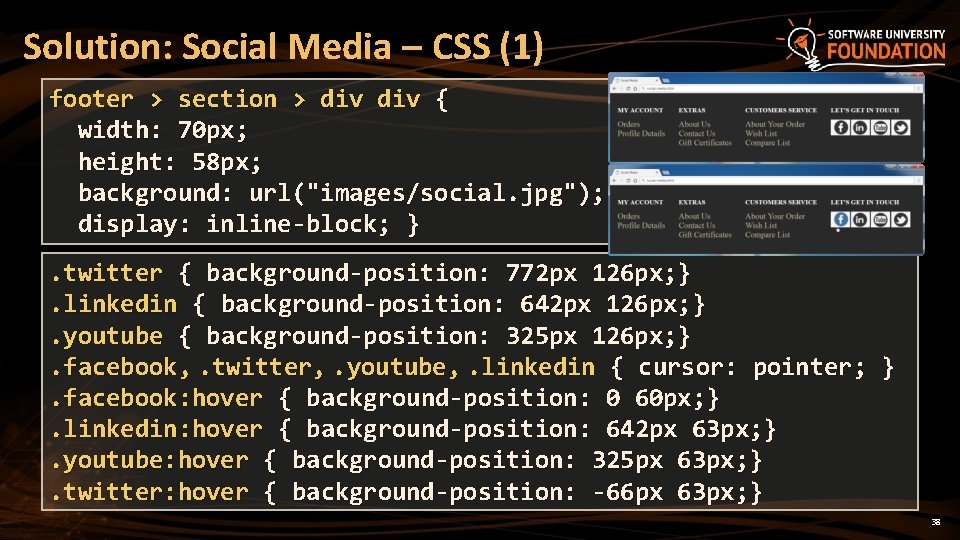This screenshot has width=960, height=540.
Task: Open Orders link in lower browser
Action: pos(629,216)
